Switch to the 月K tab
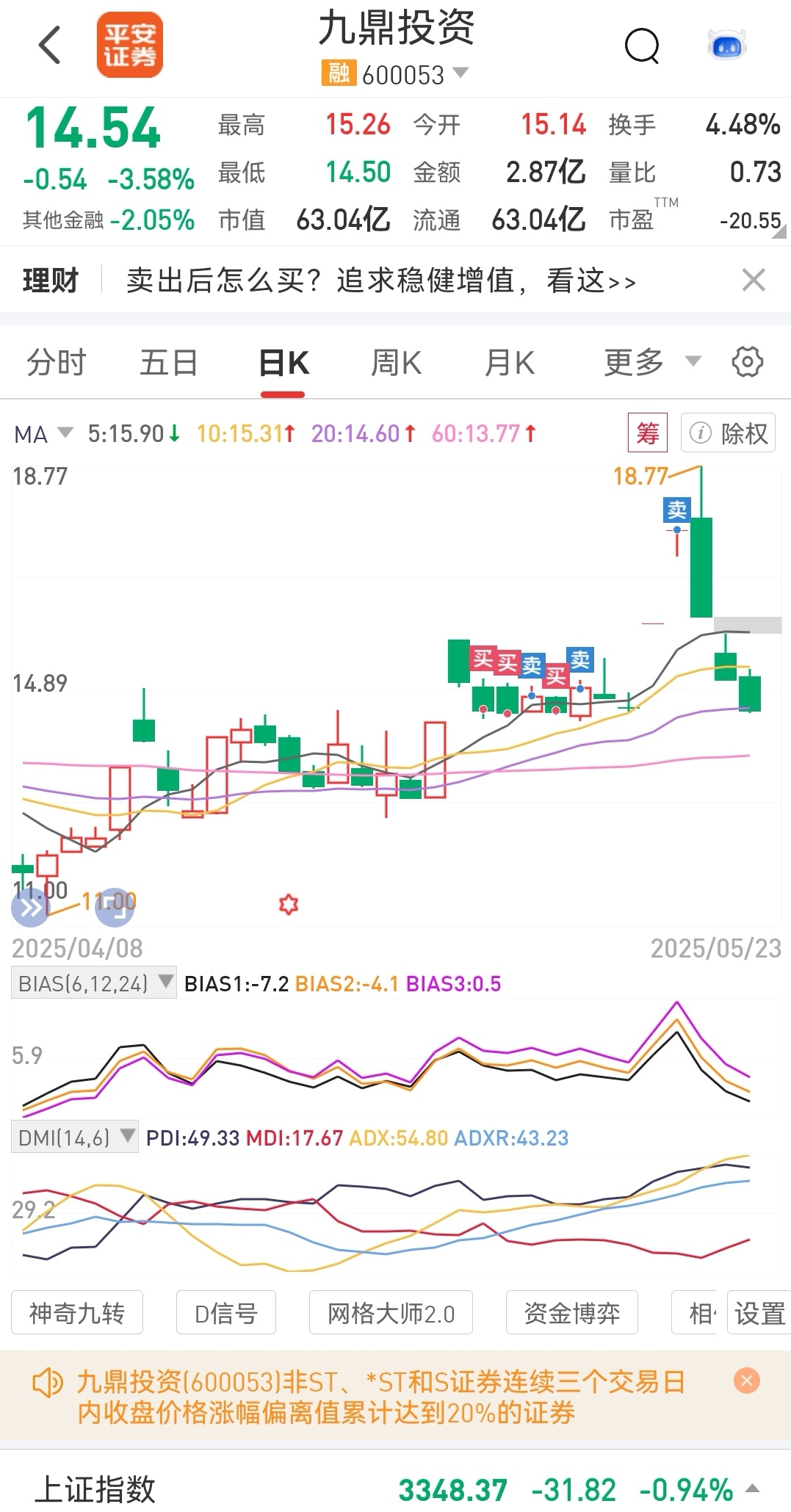 coord(510,363)
